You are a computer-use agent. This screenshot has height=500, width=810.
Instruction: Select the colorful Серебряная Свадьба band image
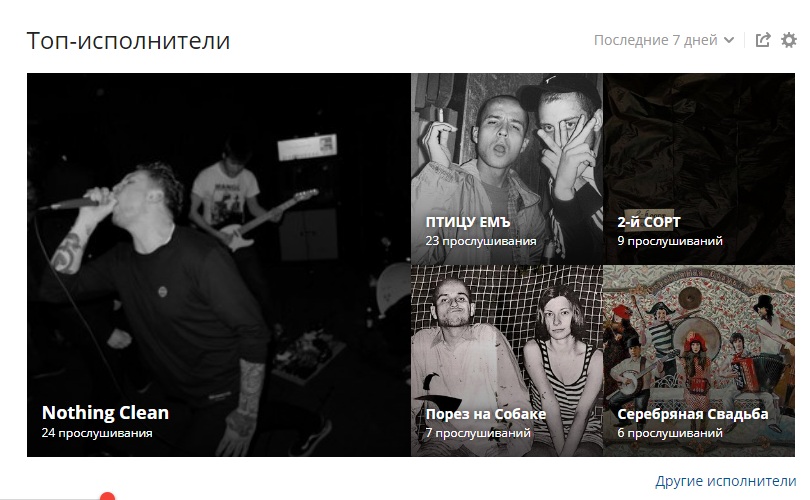coord(699,361)
